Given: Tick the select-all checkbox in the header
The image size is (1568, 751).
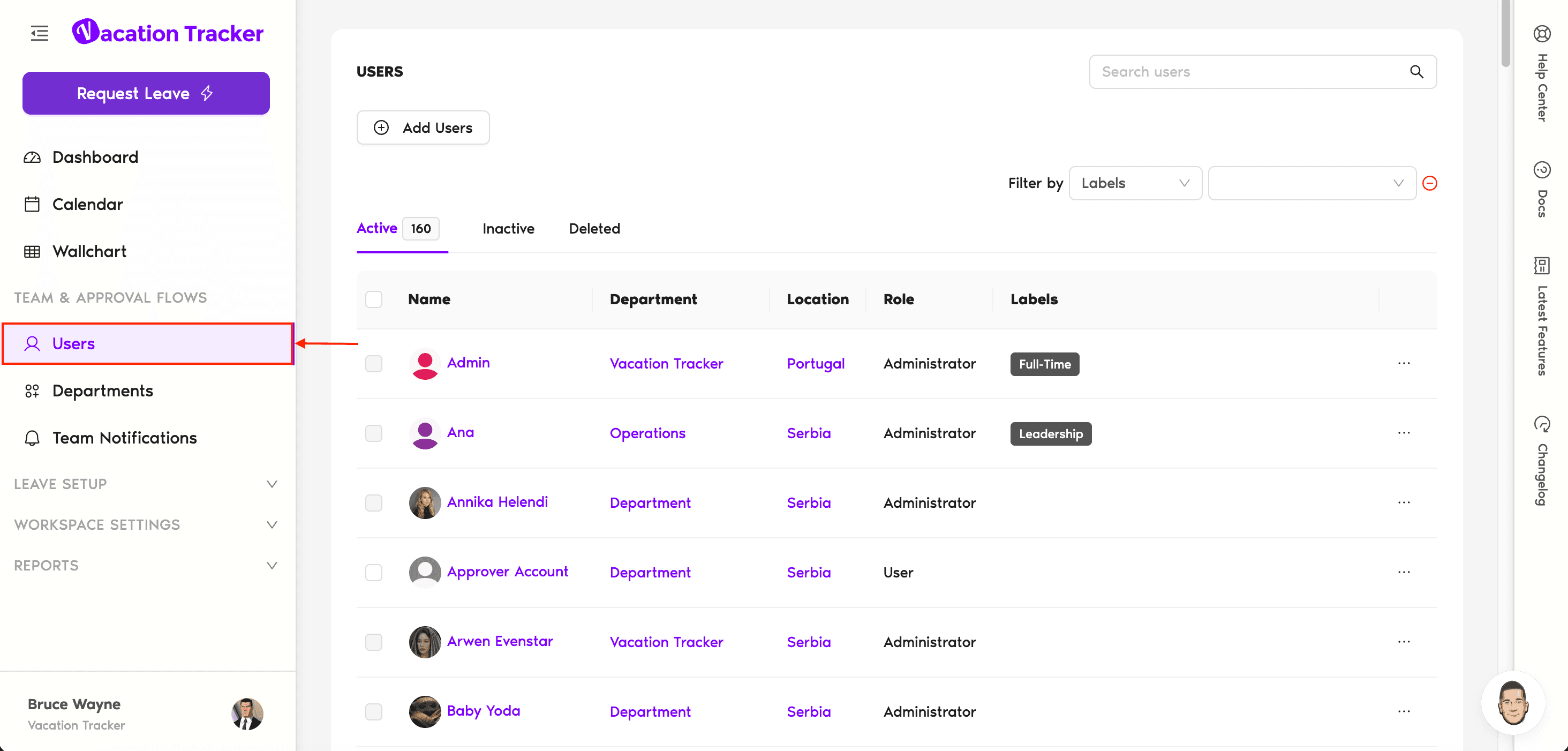Looking at the screenshot, I should (374, 299).
